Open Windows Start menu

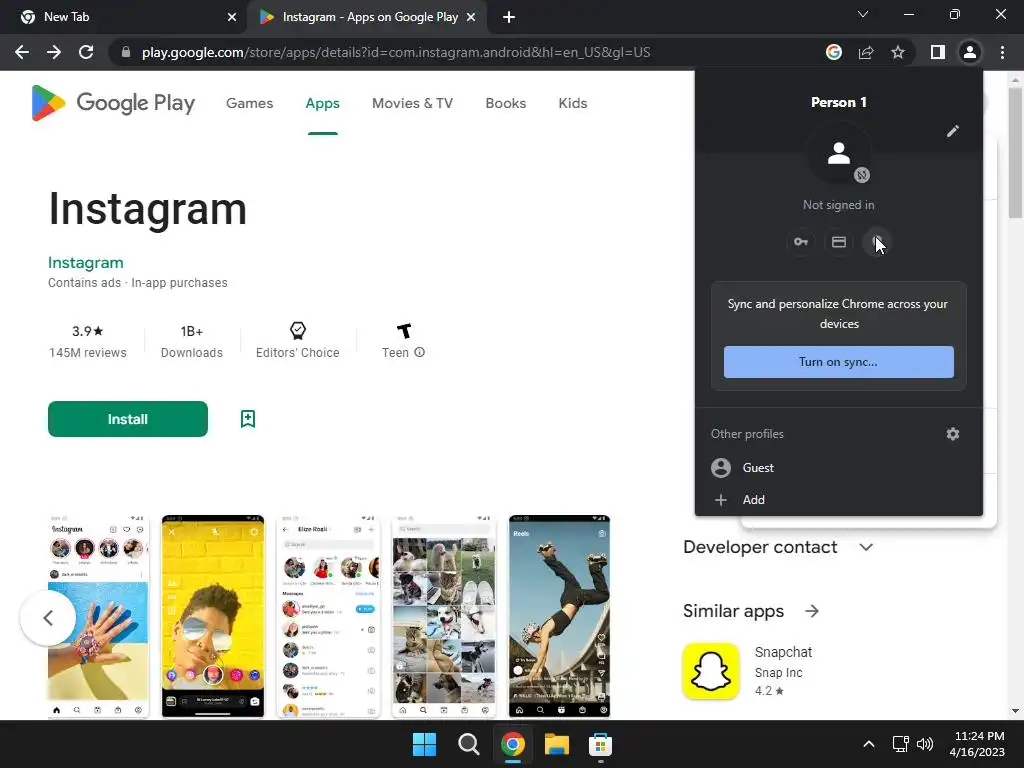pos(424,744)
